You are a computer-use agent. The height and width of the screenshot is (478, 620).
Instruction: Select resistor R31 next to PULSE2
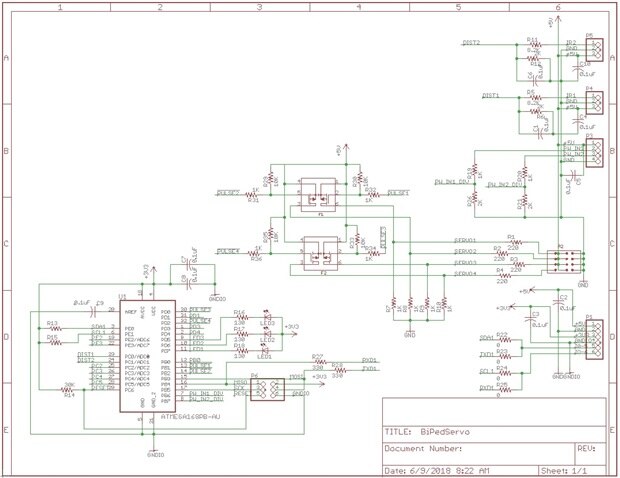[x=251, y=195]
